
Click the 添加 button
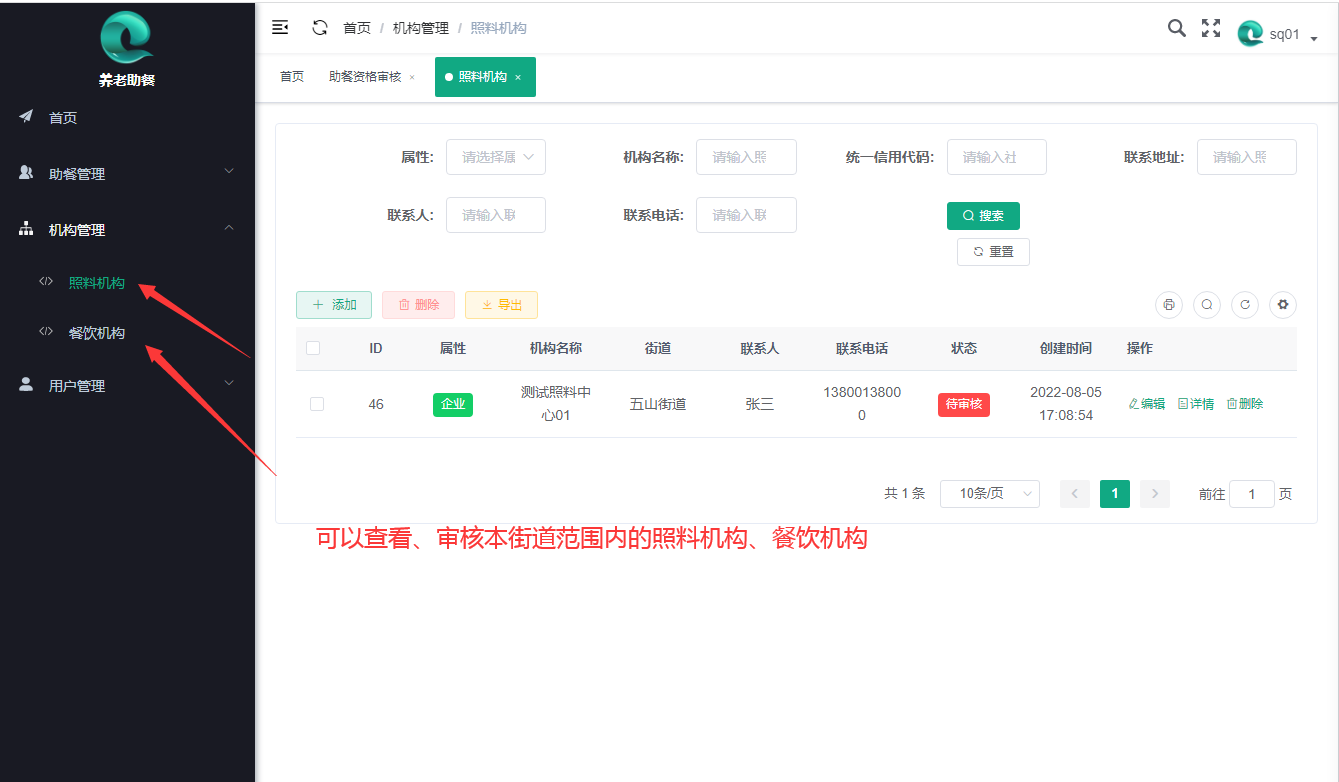pos(334,305)
